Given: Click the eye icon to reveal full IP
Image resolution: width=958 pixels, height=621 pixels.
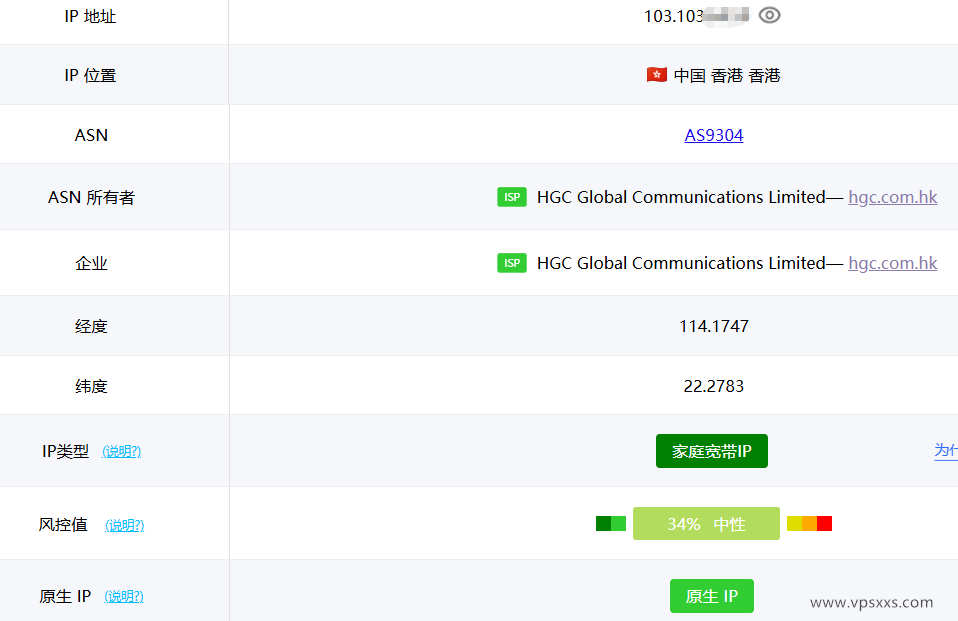Looking at the screenshot, I should tap(769, 15).
